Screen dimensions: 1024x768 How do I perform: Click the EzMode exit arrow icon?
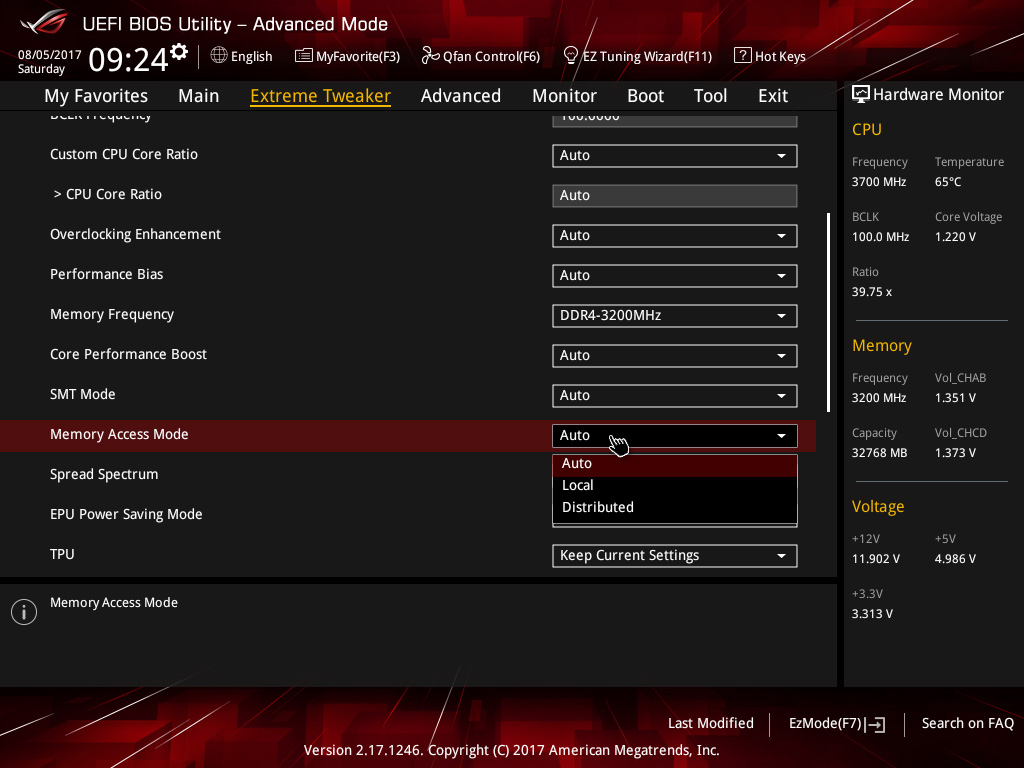click(x=876, y=724)
